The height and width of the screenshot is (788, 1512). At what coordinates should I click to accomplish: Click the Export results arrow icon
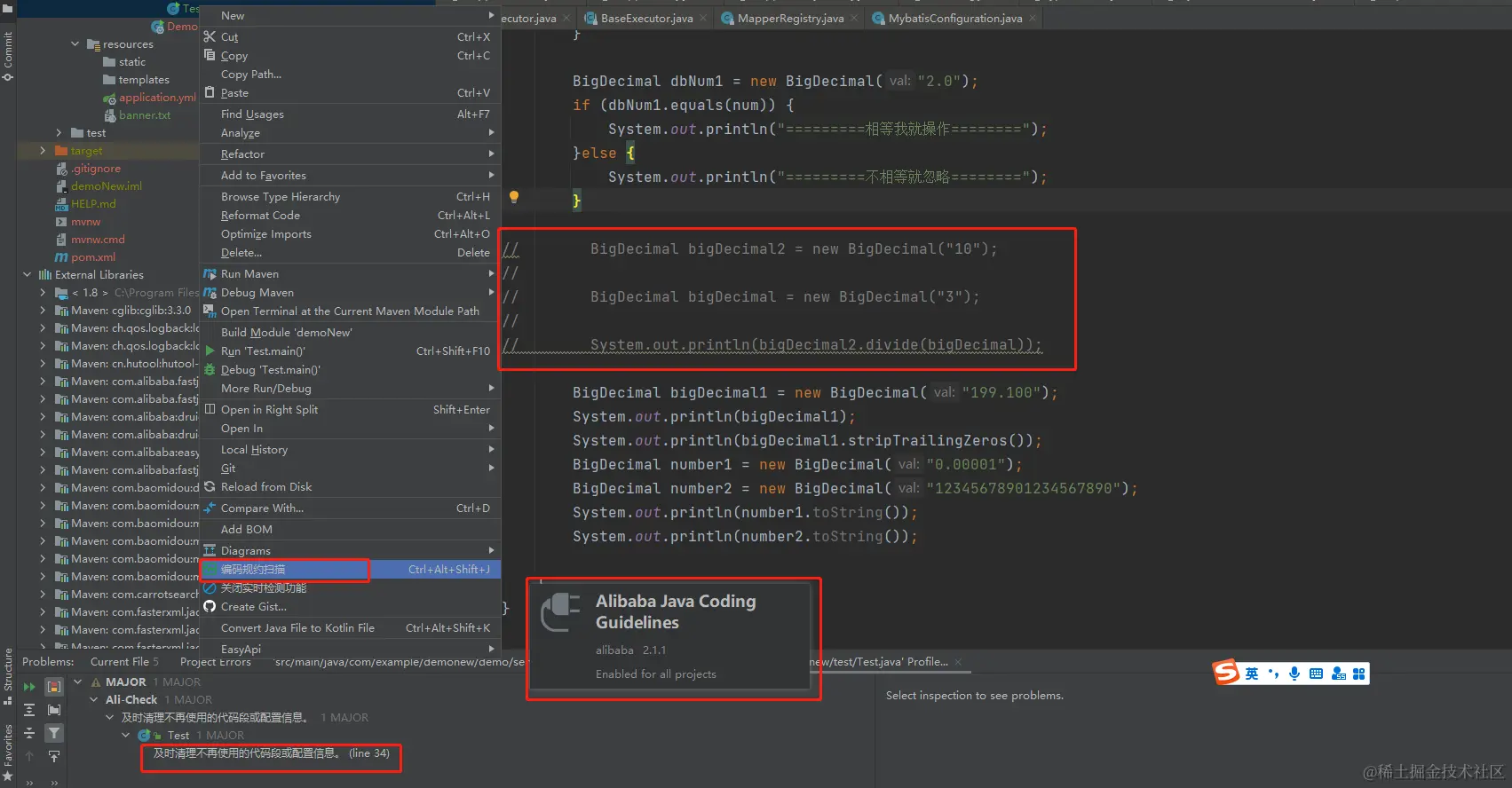pyautogui.click(x=54, y=756)
